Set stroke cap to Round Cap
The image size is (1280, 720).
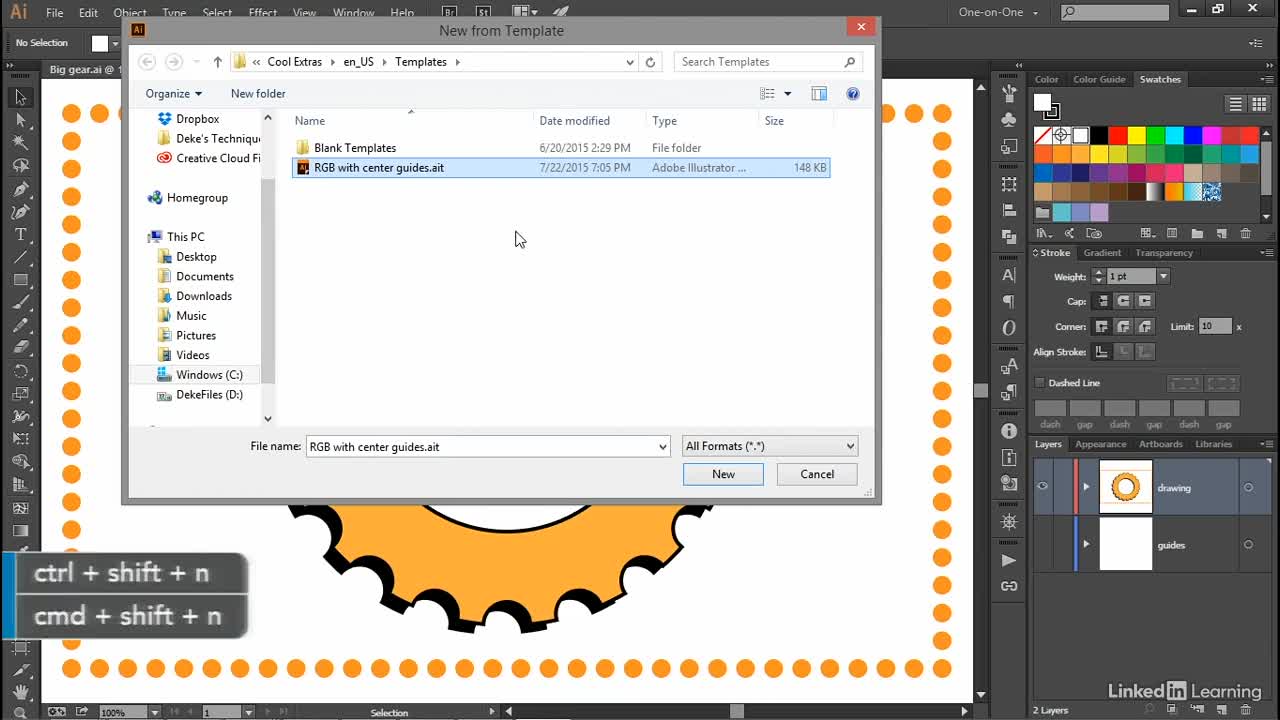click(1123, 301)
